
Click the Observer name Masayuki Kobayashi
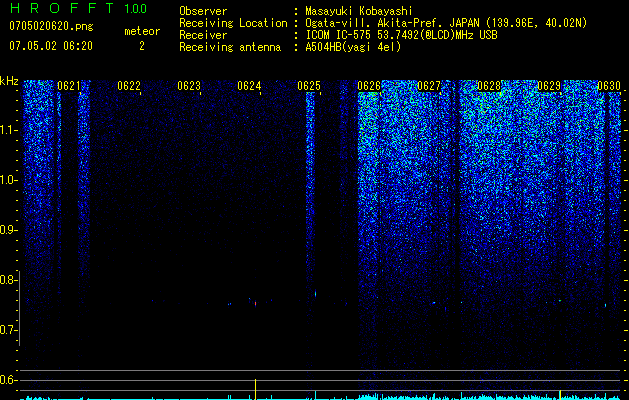pyautogui.click(x=359, y=11)
